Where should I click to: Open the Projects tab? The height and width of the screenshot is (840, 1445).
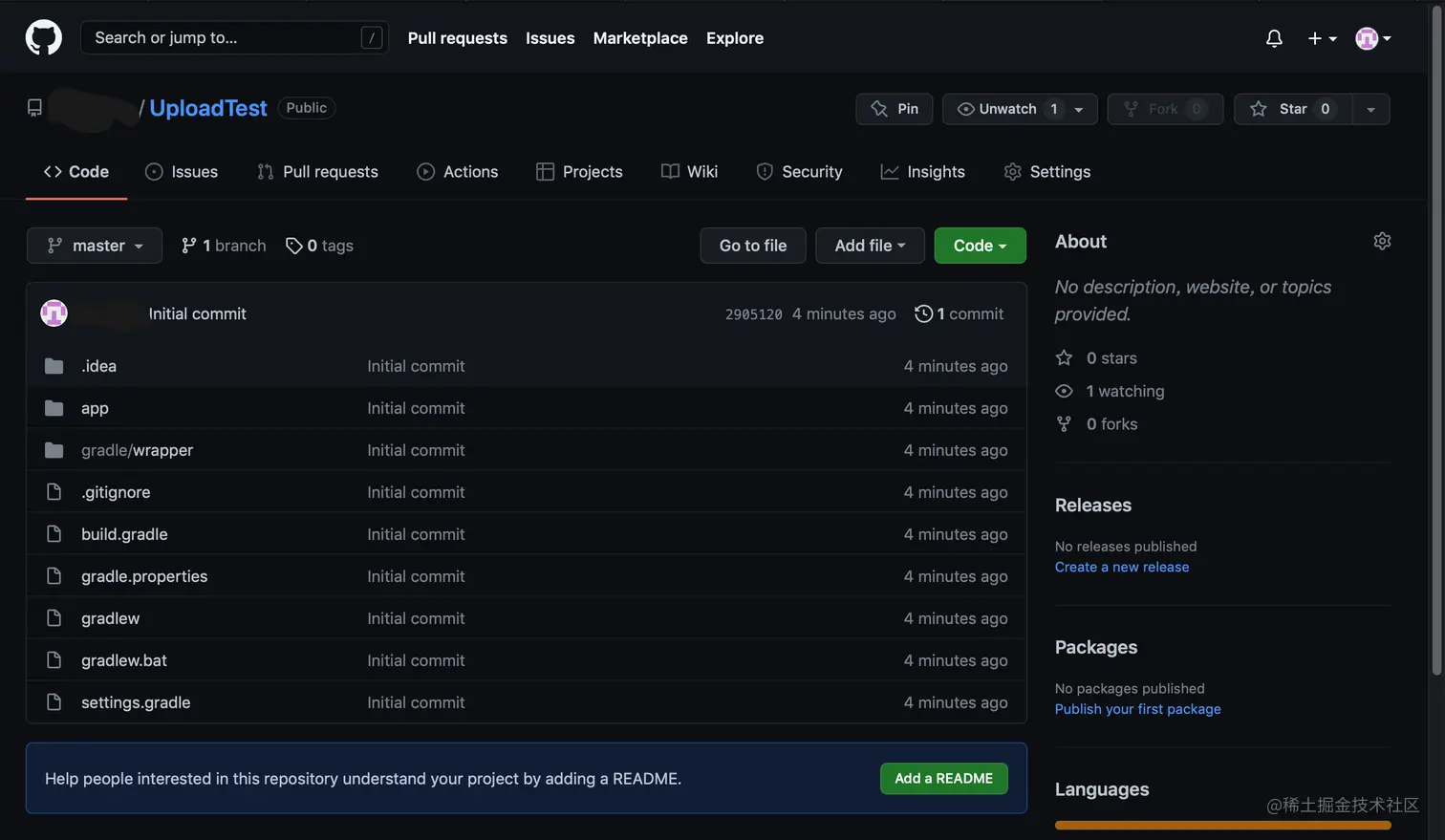coord(579,172)
